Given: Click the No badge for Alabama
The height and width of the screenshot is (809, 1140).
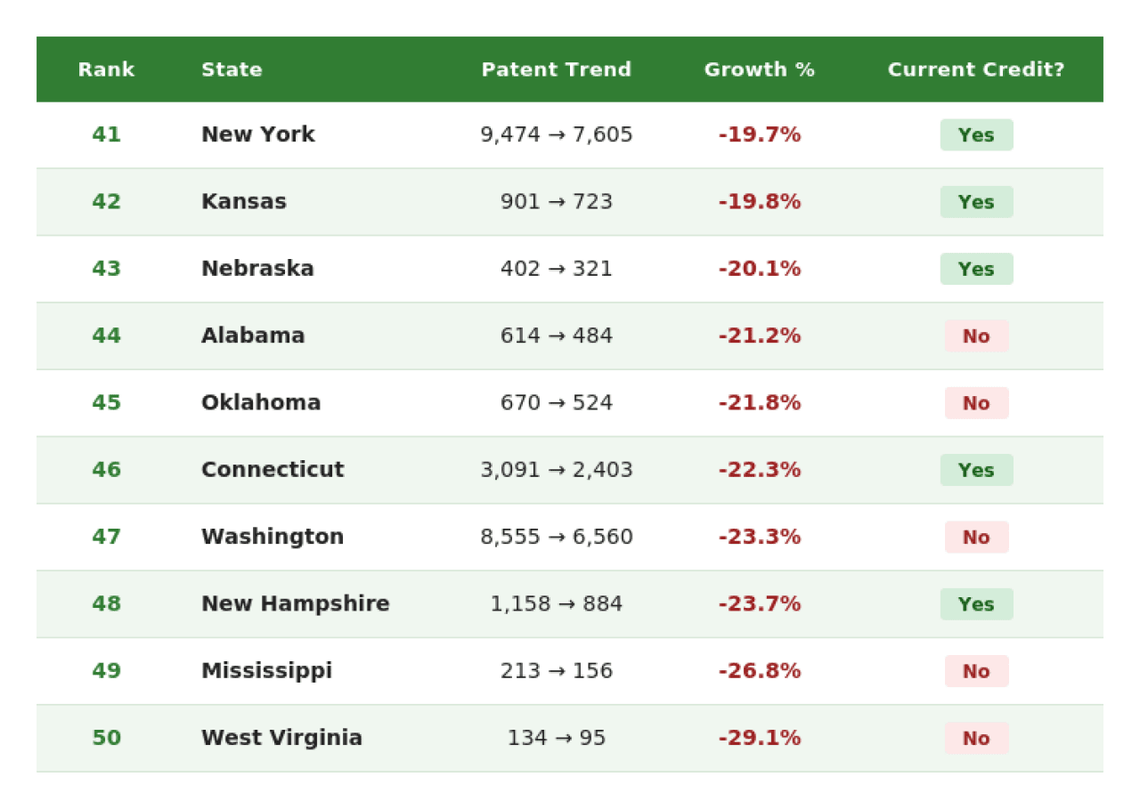Looking at the screenshot, I should coord(976,336).
